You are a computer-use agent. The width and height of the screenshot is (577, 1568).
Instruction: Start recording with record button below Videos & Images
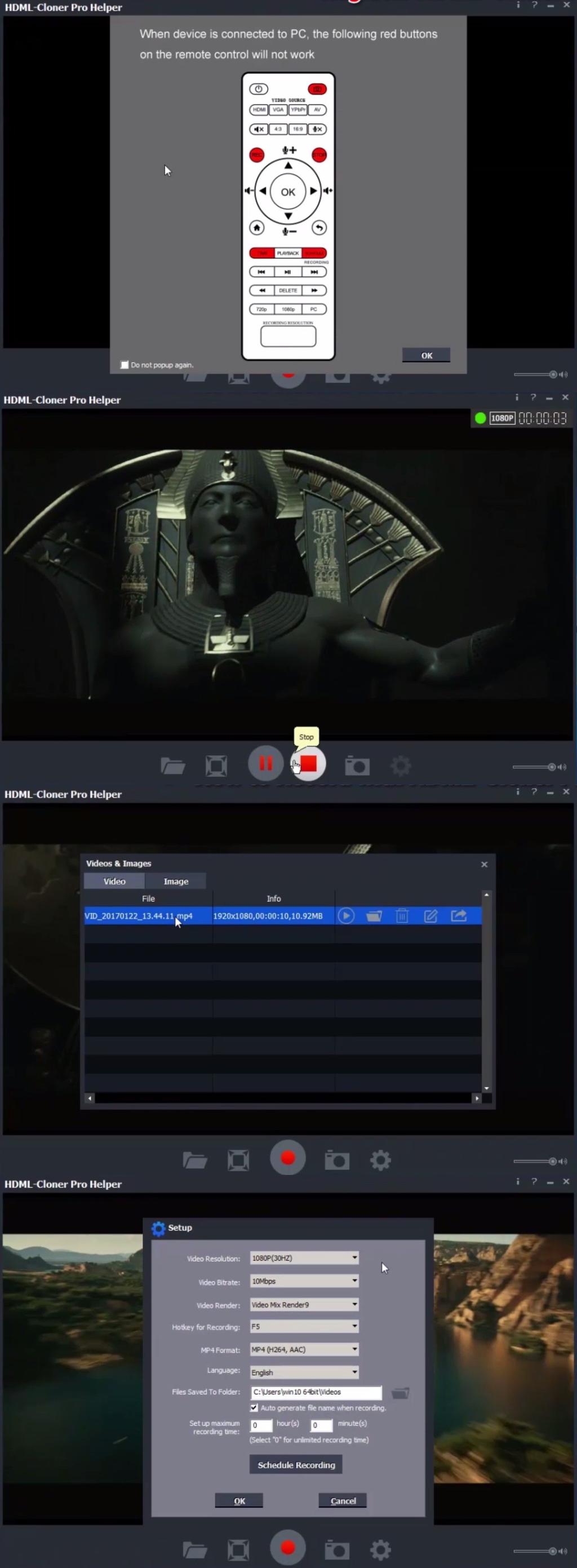(288, 1158)
